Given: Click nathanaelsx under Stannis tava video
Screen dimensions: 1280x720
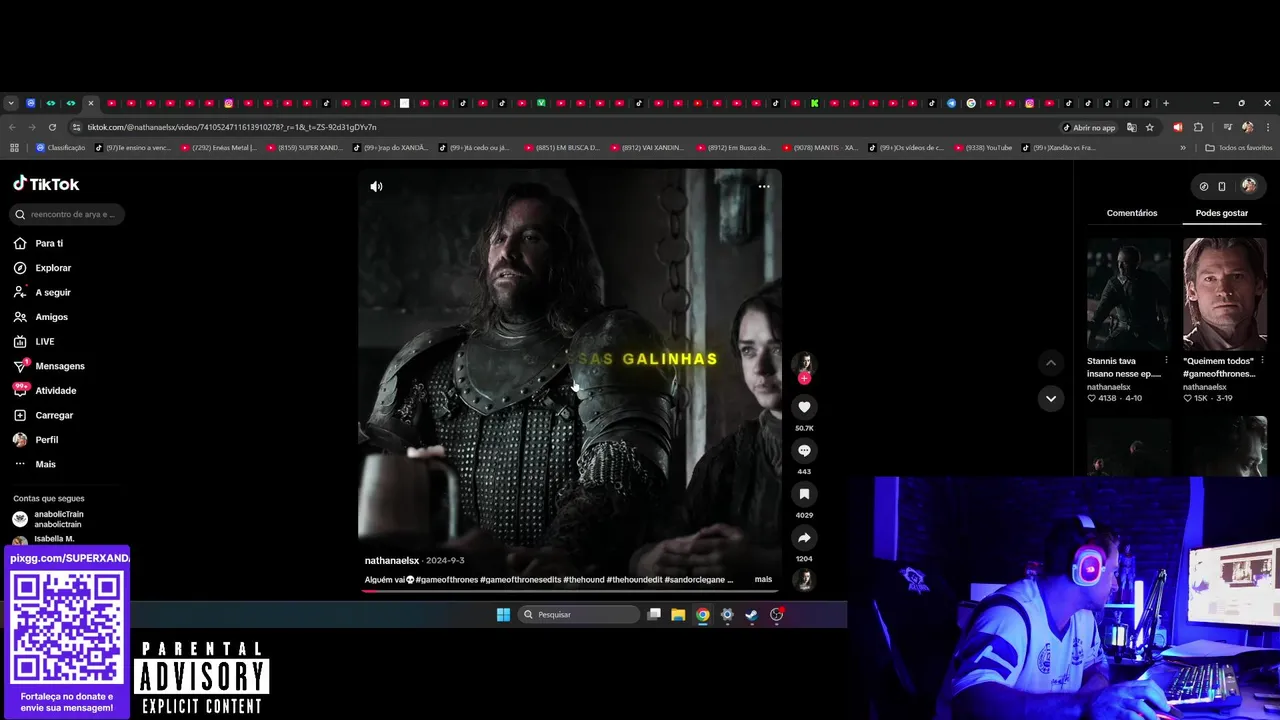Looking at the screenshot, I should click(x=1109, y=387).
